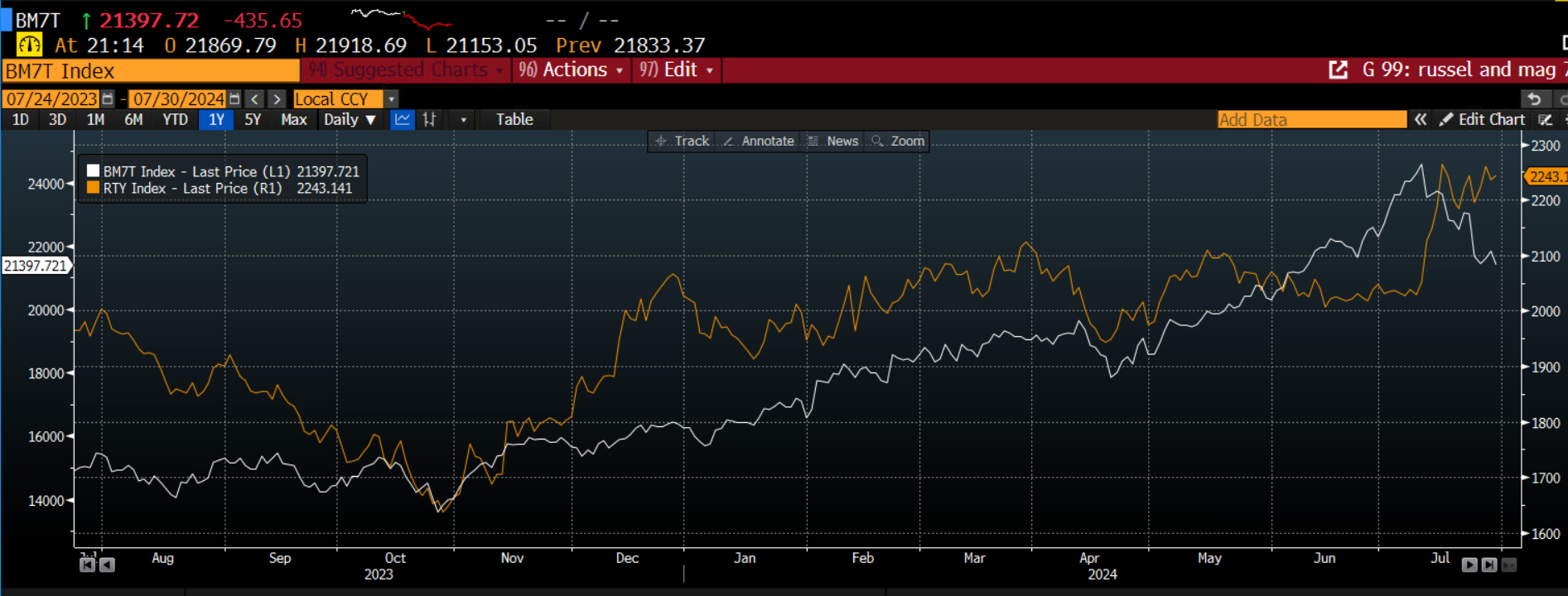1568x596 pixels.
Task: Select the 6M time range
Action: [x=133, y=120]
